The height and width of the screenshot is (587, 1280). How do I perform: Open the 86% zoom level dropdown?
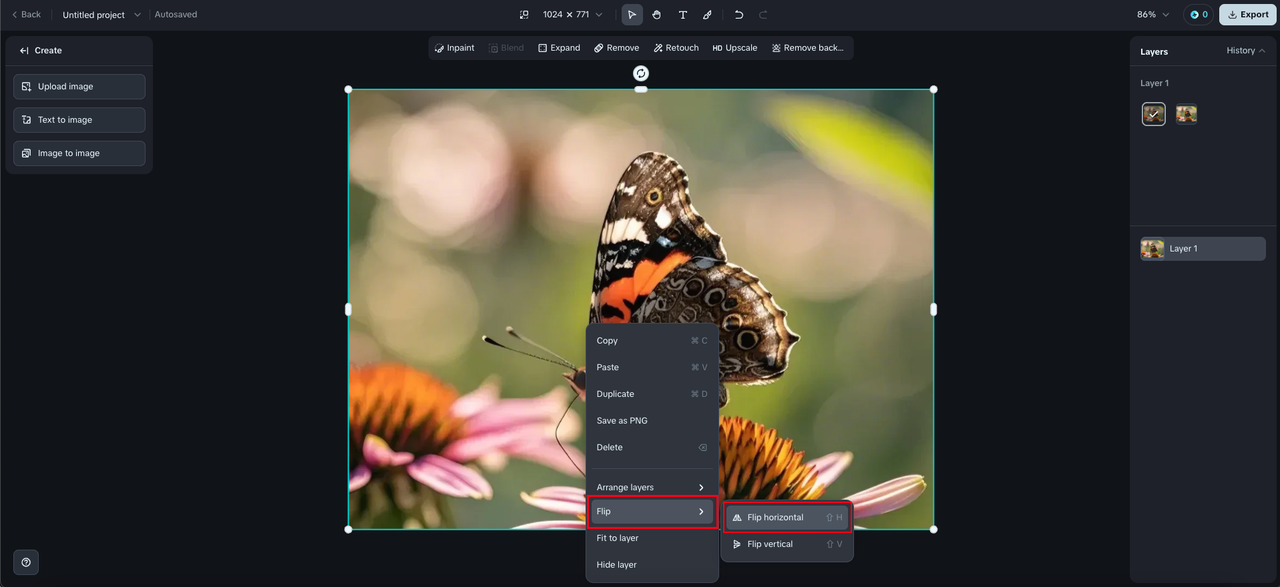(x=1153, y=15)
